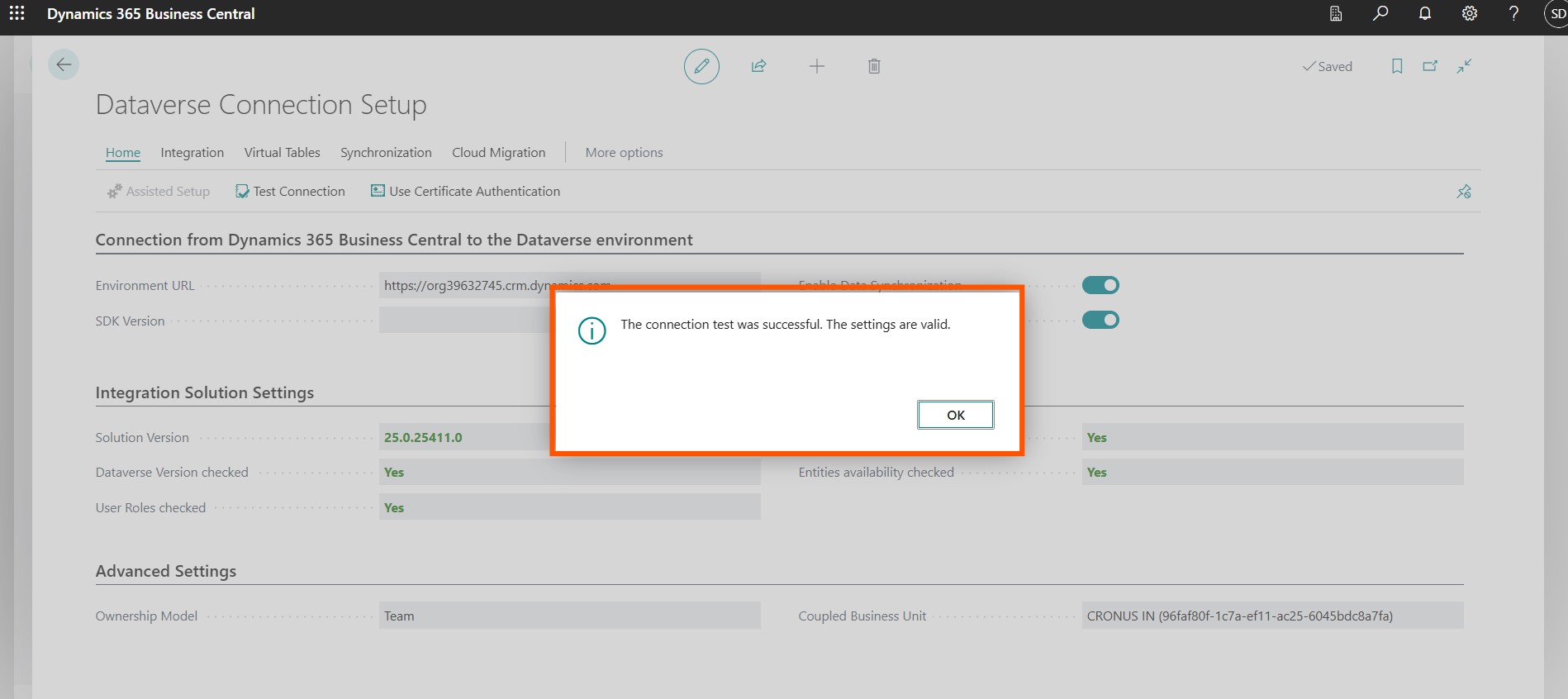Click the app launcher waffle icon

pos(17,14)
